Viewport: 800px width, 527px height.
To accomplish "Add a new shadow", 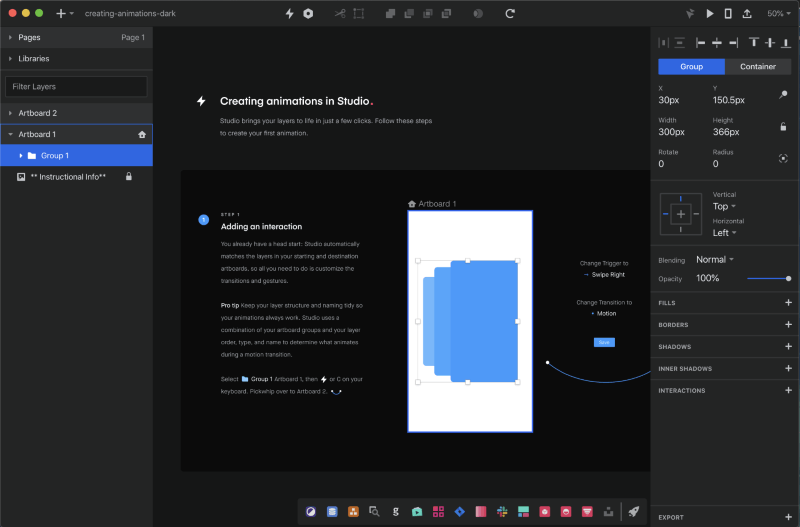I will point(788,347).
